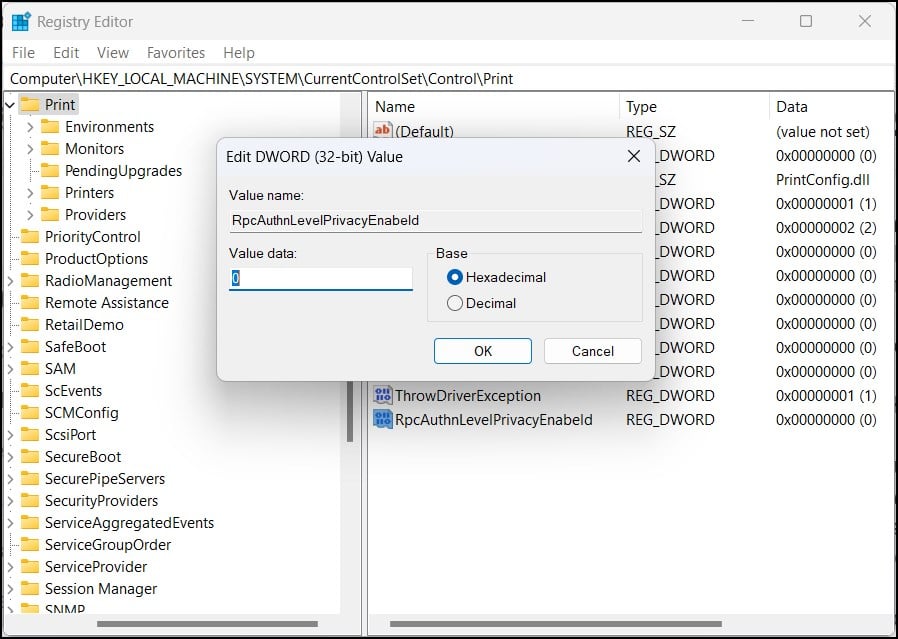Select the Session Manager key label

pyautogui.click(x=101, y=589)
